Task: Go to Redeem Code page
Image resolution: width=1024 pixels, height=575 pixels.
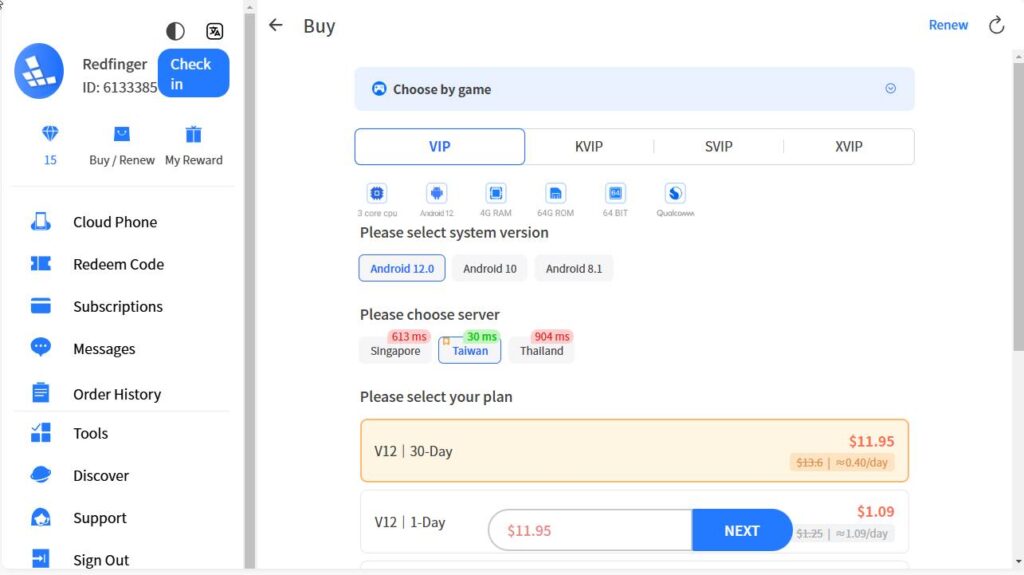Action: point(118,264)
